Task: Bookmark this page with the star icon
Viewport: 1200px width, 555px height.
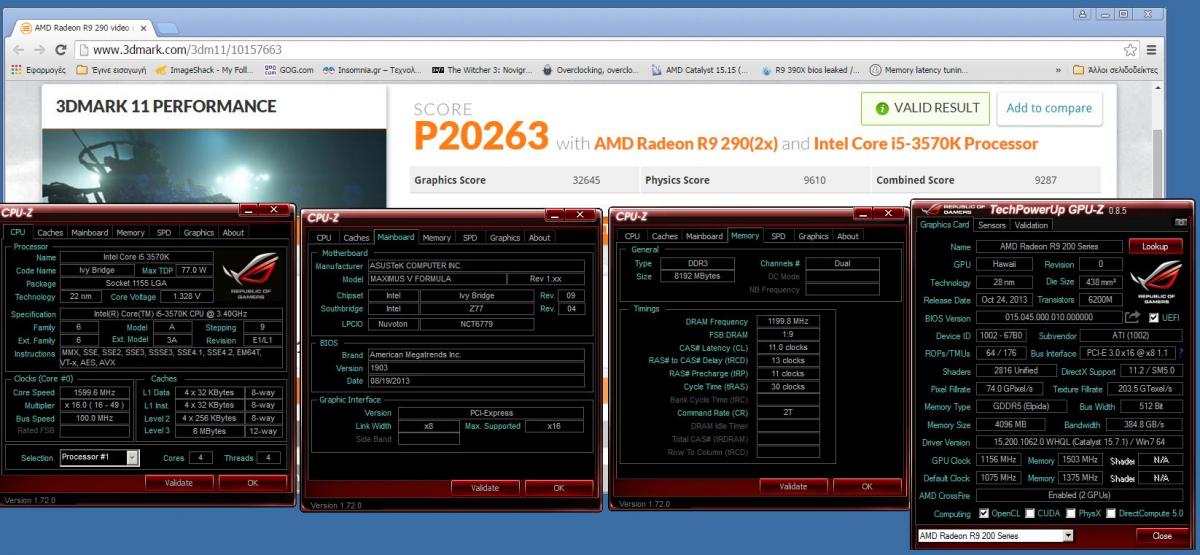Action: pos(1131,49)
